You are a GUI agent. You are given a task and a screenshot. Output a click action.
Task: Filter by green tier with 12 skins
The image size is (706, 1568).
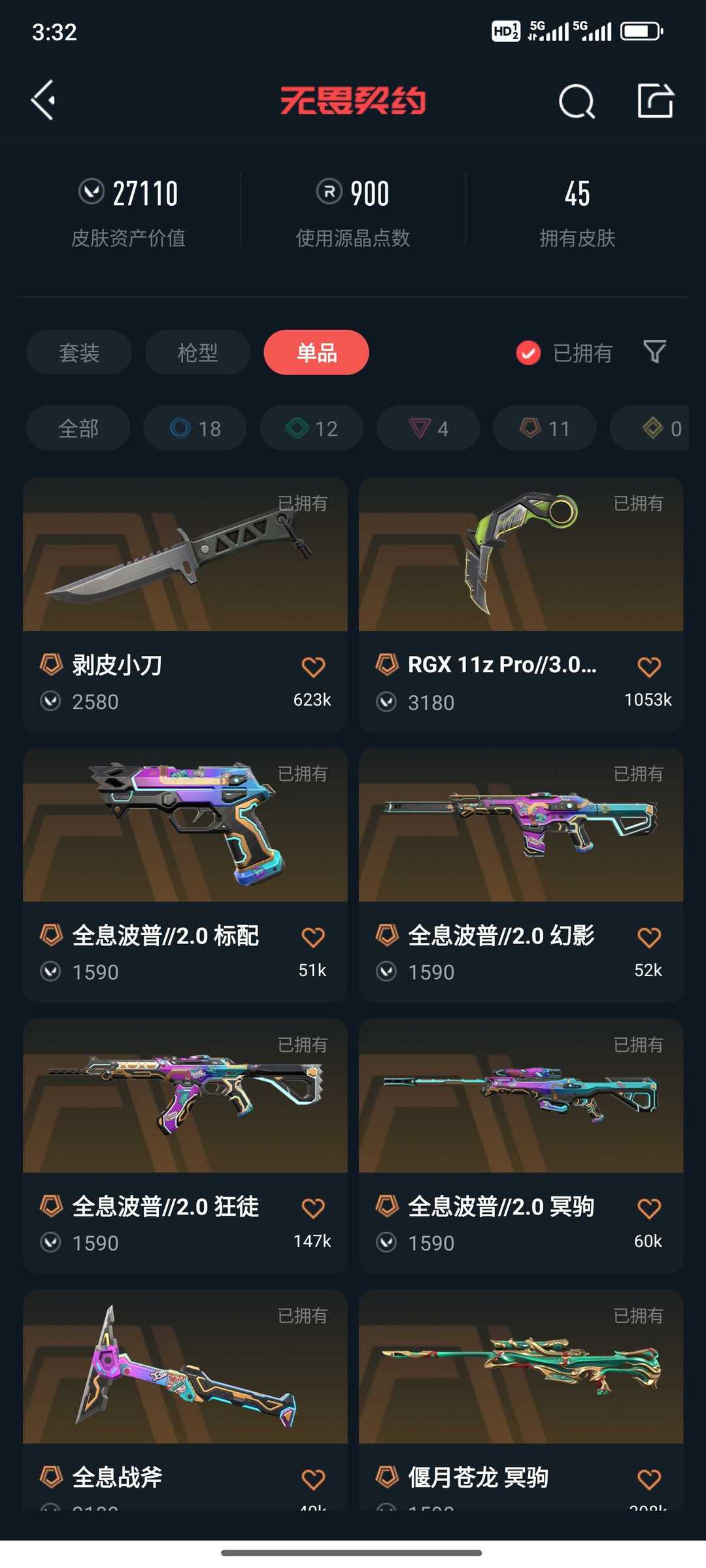(311, 429)
